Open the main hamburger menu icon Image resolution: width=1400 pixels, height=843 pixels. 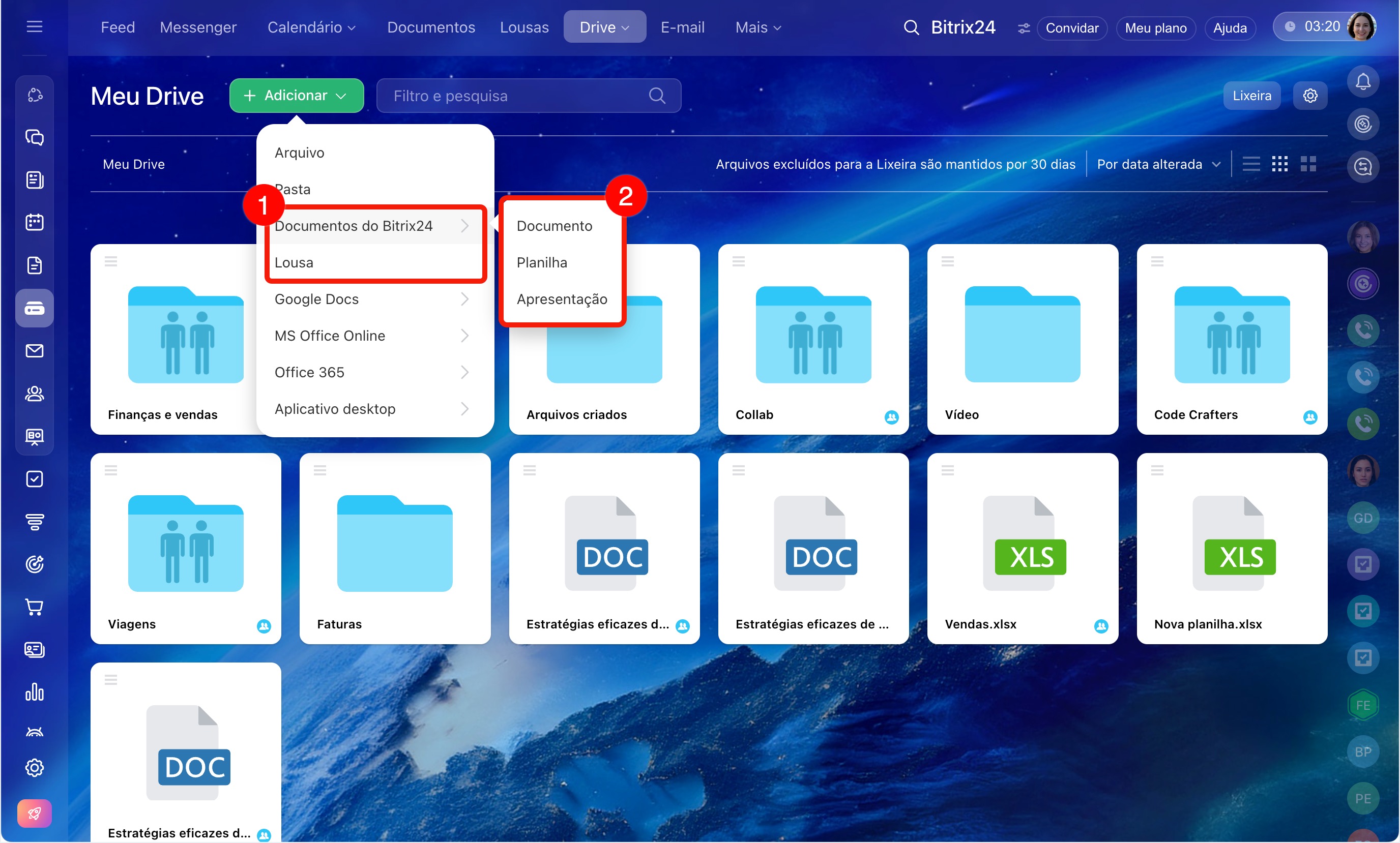tap(35, 27)
